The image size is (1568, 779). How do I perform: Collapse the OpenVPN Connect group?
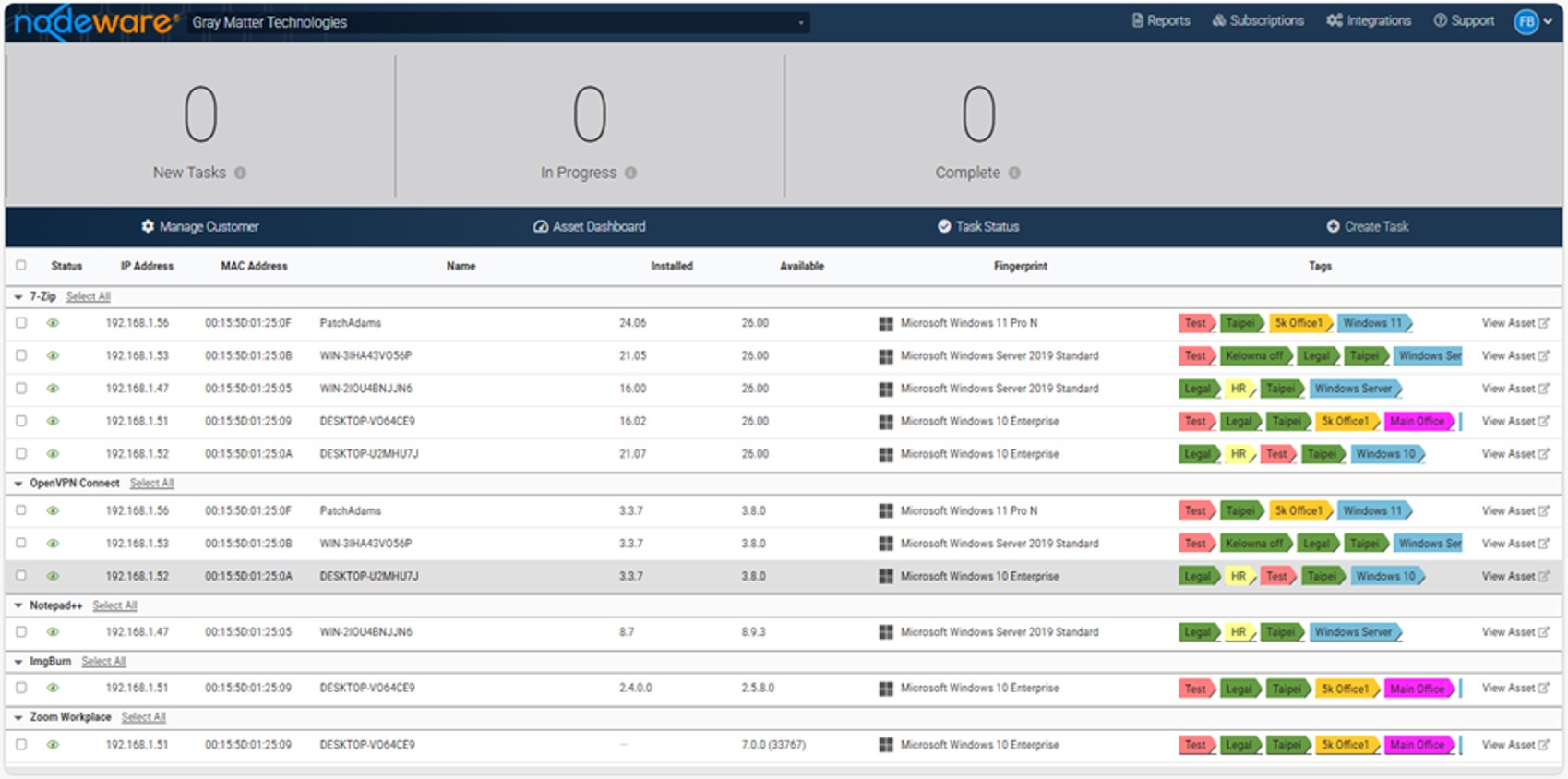click(x=18, y=484)
